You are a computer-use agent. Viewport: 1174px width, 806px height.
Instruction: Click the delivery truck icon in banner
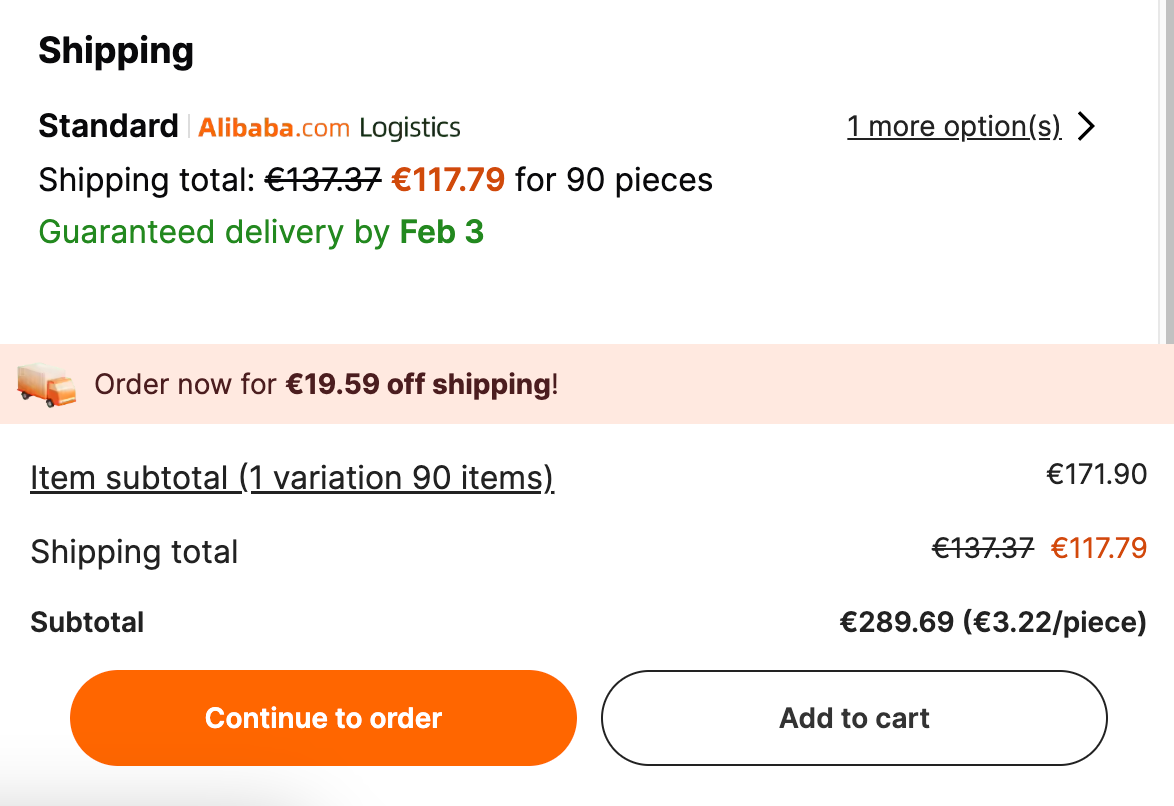pyautogui.click(x=46, y=385)
